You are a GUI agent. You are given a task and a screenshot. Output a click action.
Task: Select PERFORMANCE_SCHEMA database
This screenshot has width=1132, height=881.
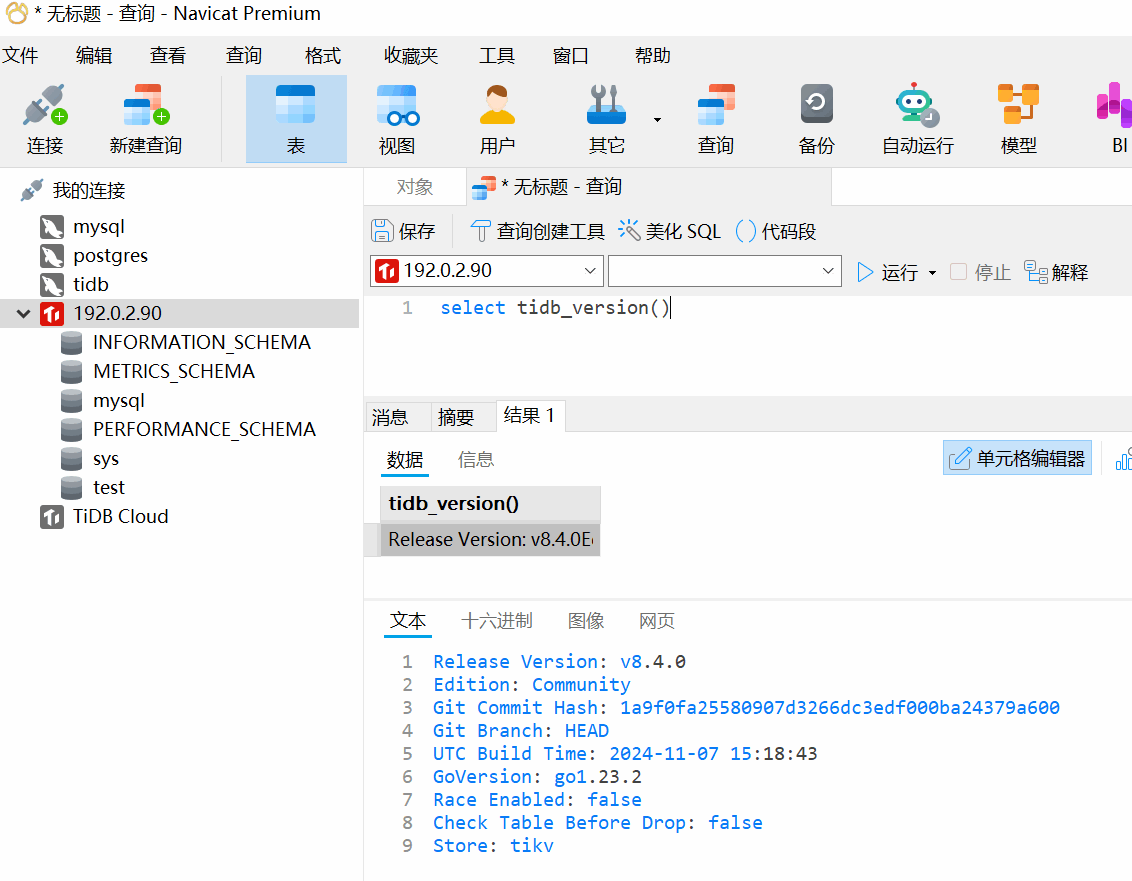click(x=204, y=430)
